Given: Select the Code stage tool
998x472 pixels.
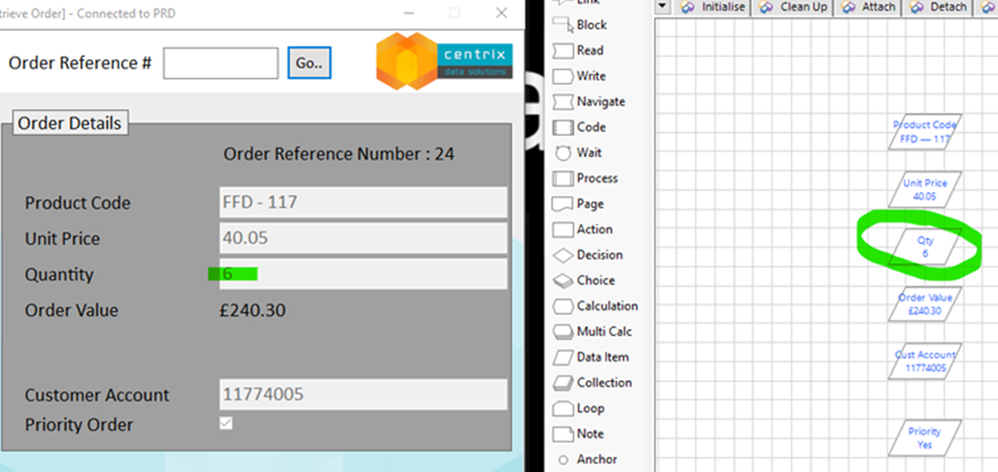Looking at the screenshot, I should [579, 127].
